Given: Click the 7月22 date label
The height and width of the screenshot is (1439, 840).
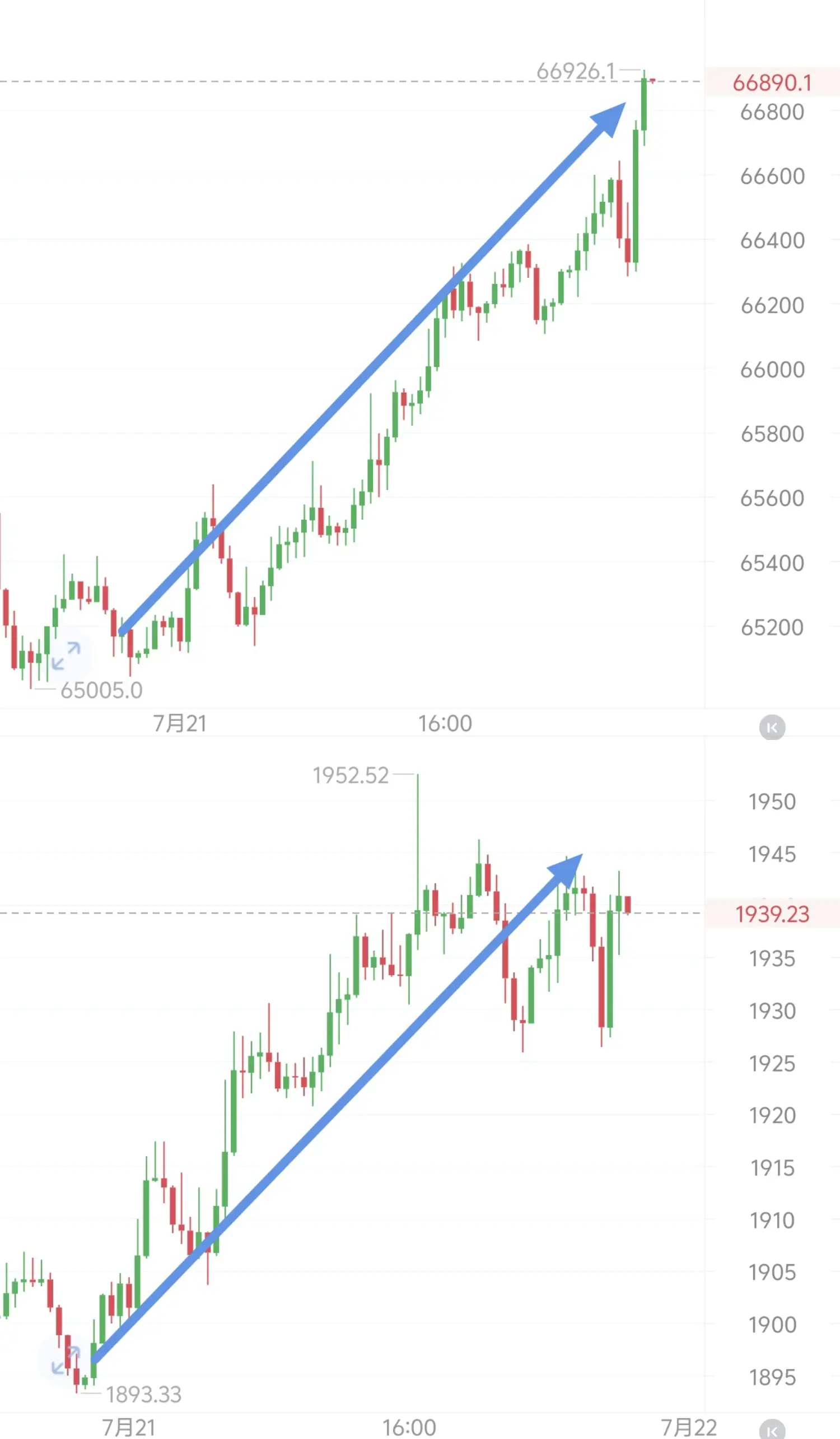Looking at the screenshot, I should point(689,1428).
